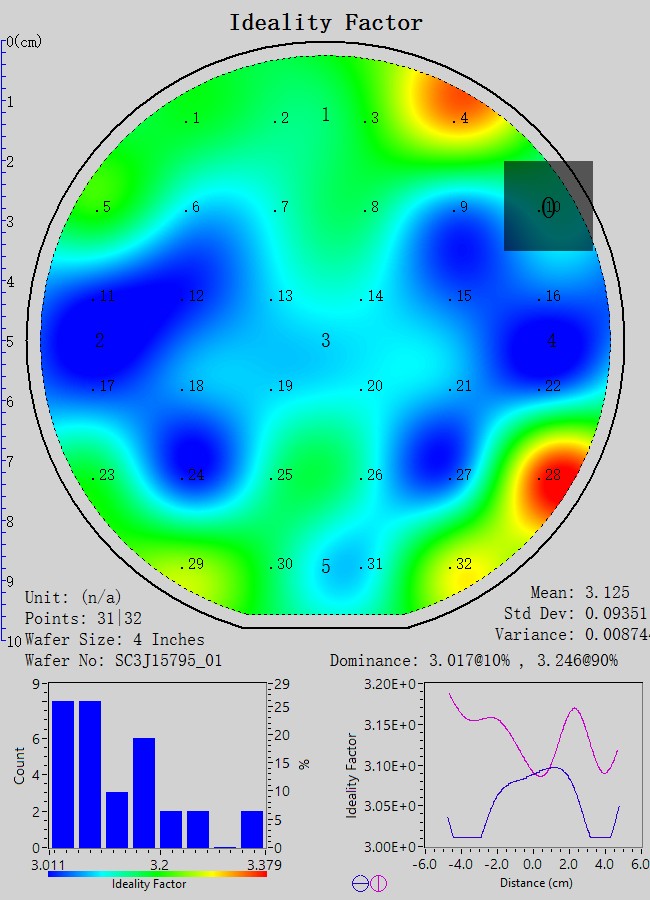
Task: Select zone marker 2 on left side
Action: click(100, 341)
